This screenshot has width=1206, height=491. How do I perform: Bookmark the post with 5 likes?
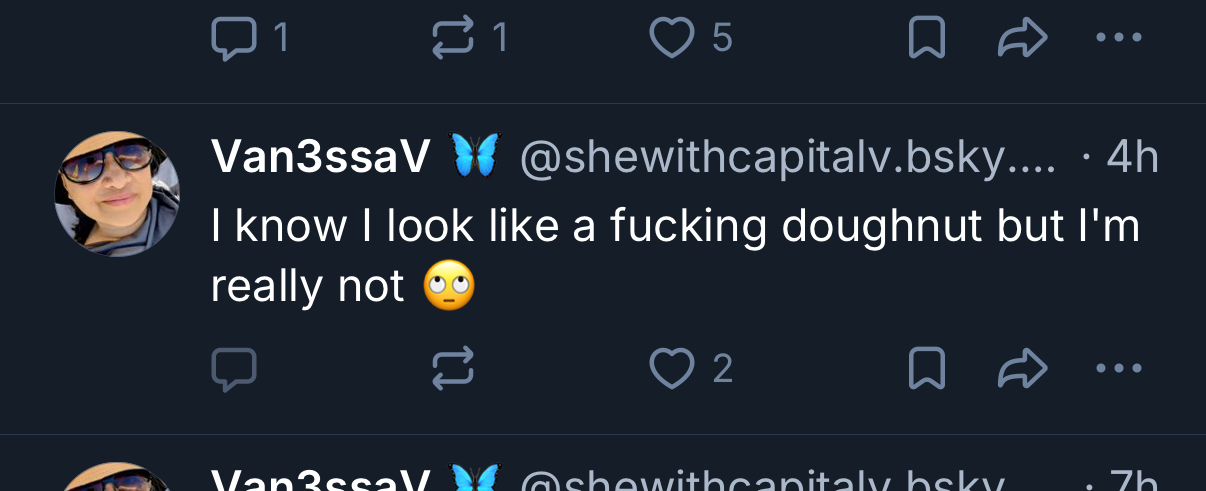point(927,39)
